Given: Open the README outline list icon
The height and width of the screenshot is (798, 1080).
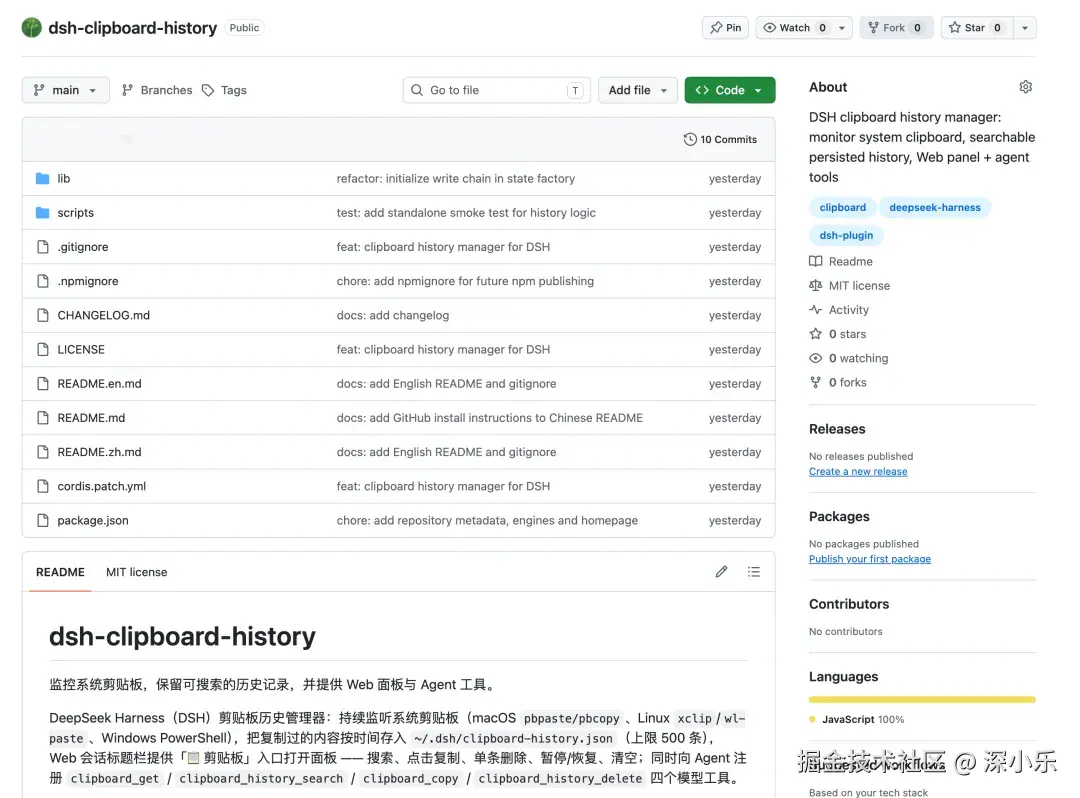Looking at the screenshot, I should 754,571.
